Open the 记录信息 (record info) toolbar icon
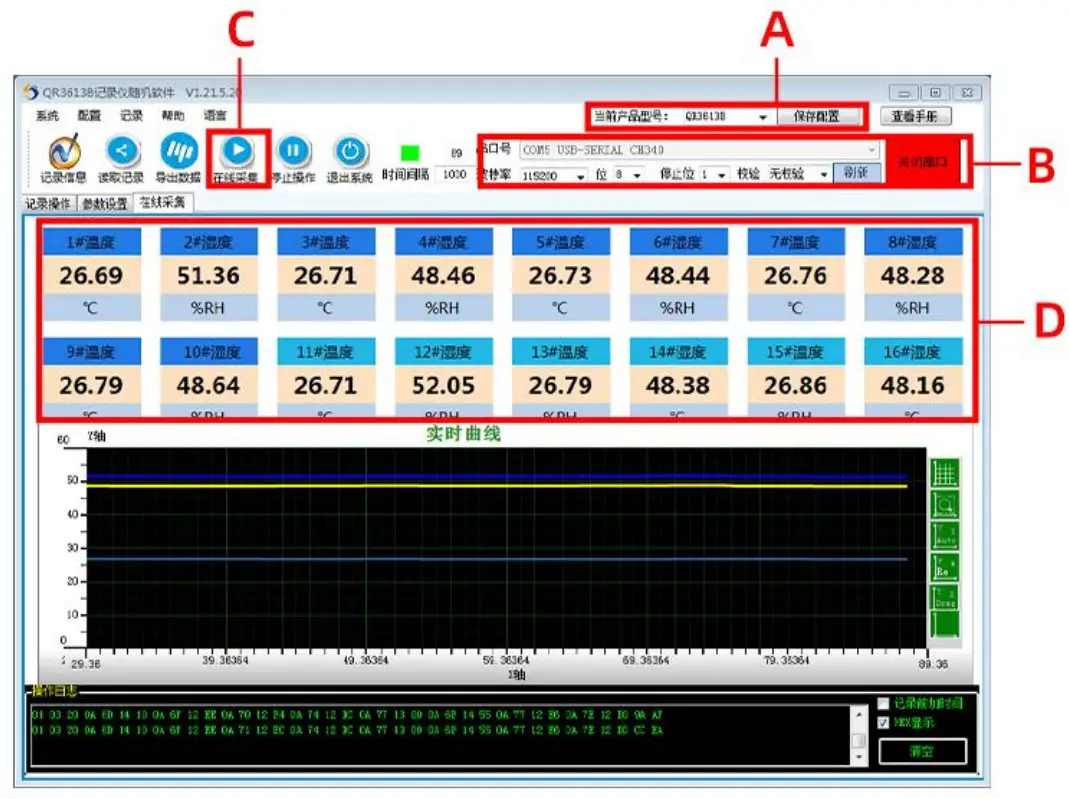Image resolution: width=1069 pixels, height=799 pixels. pyautogui.click(x=64, y=152)
